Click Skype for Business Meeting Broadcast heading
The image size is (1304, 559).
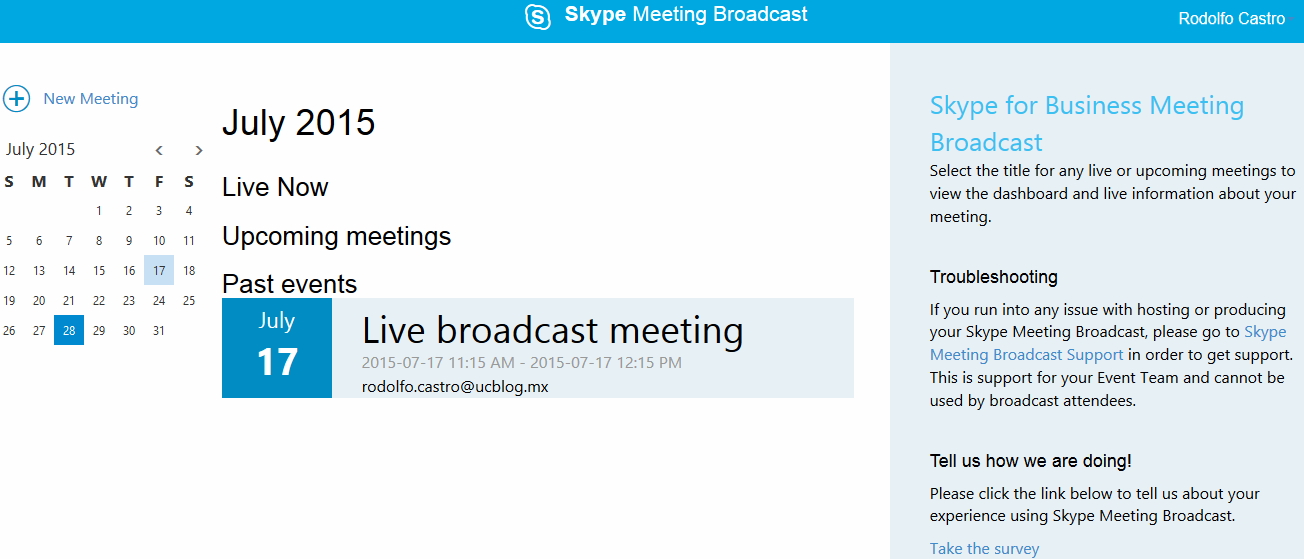coord(1087,124)
